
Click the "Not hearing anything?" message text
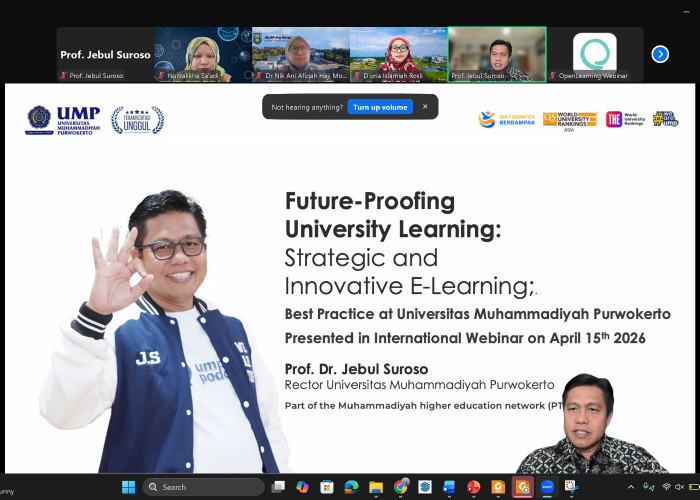[x=307, y=107]
